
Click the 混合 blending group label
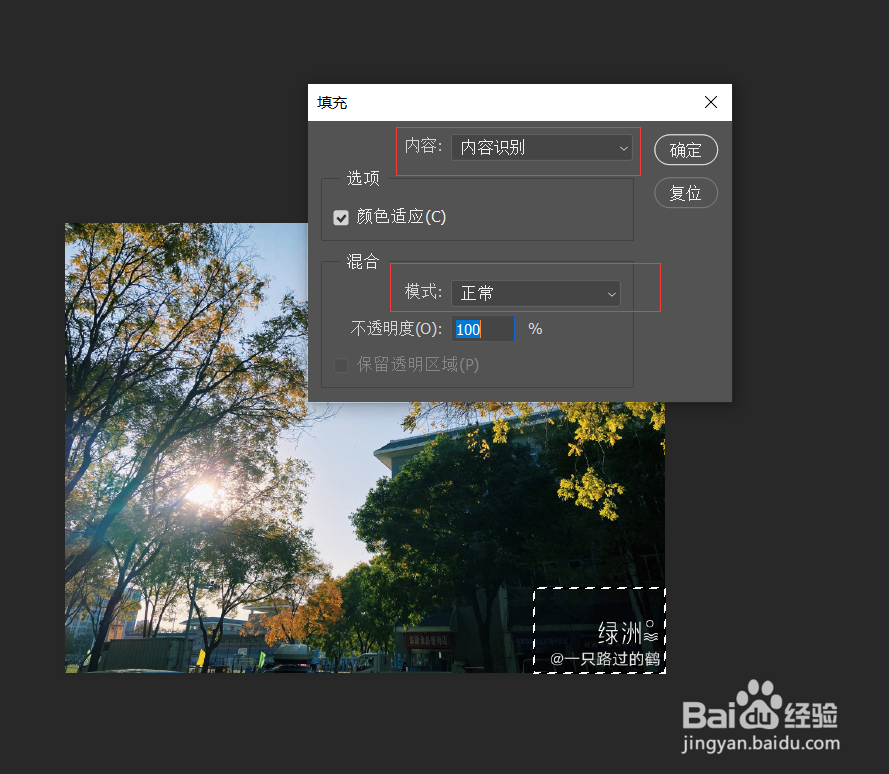coord(362,262)
